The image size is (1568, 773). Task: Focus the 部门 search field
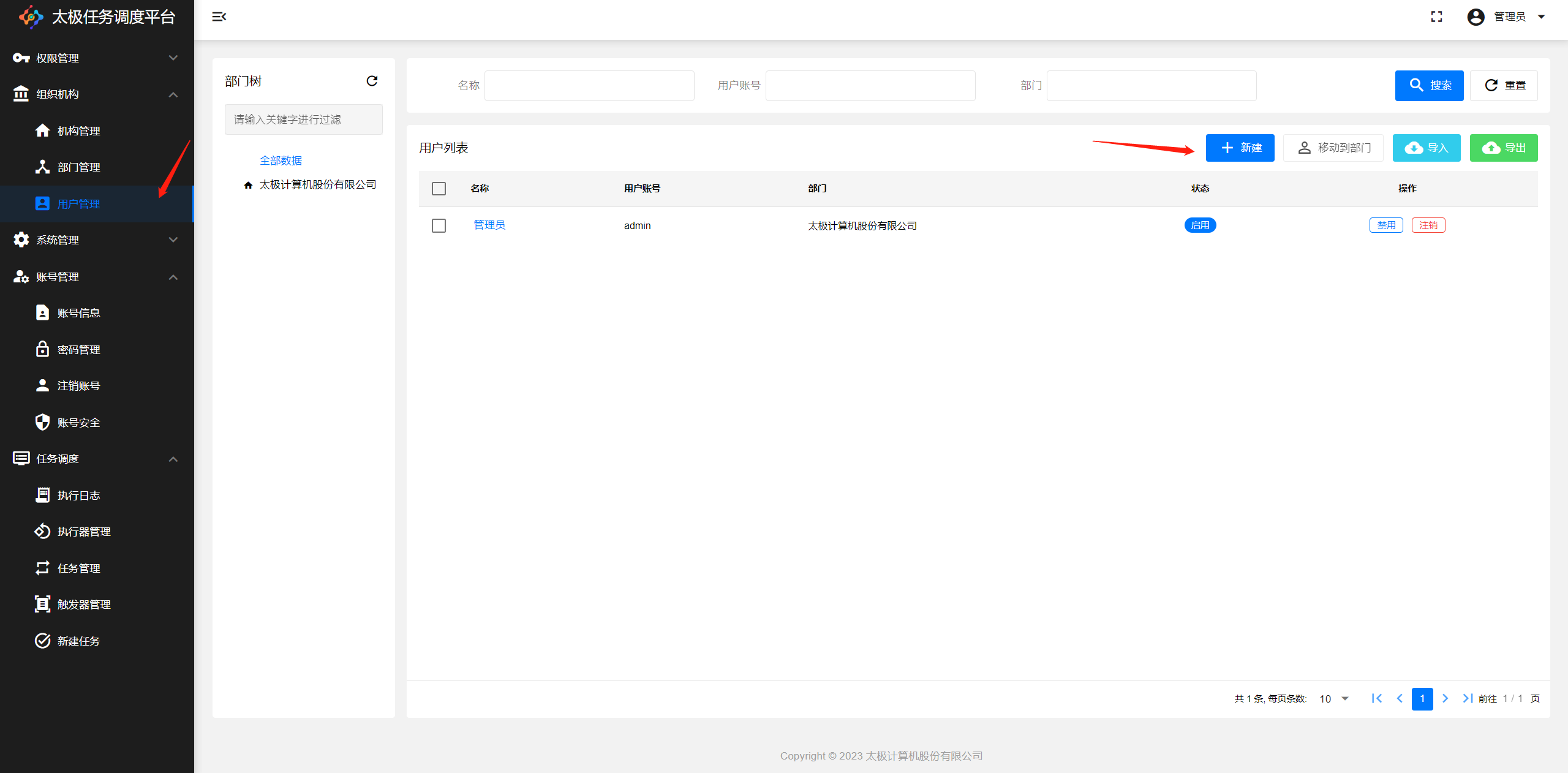1151,85
